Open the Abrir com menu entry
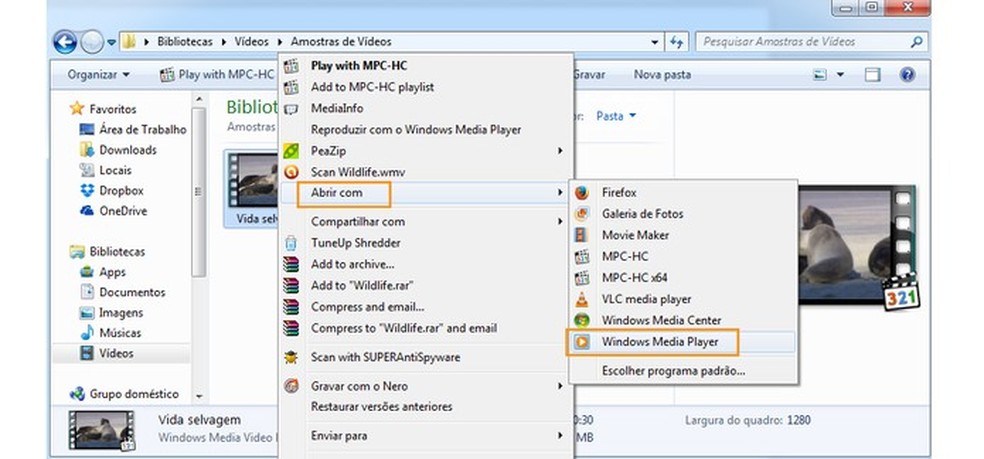Screen dimensions: 984x459 coord(425,193)
